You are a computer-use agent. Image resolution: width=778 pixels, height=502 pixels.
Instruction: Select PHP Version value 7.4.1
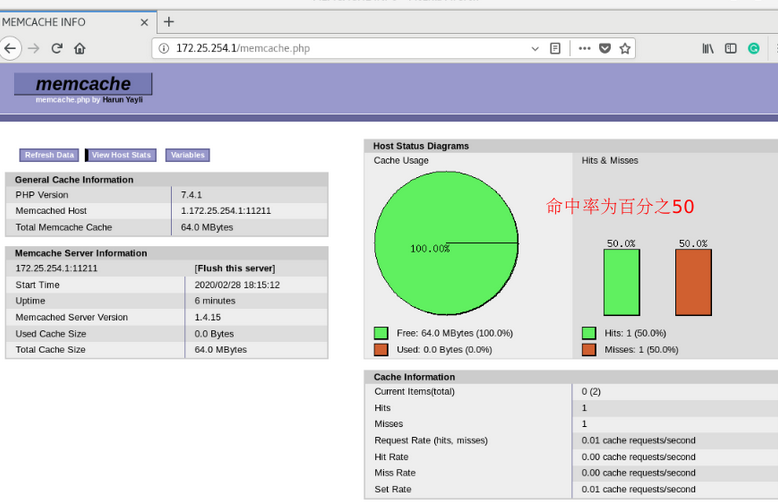click(192, 195)
